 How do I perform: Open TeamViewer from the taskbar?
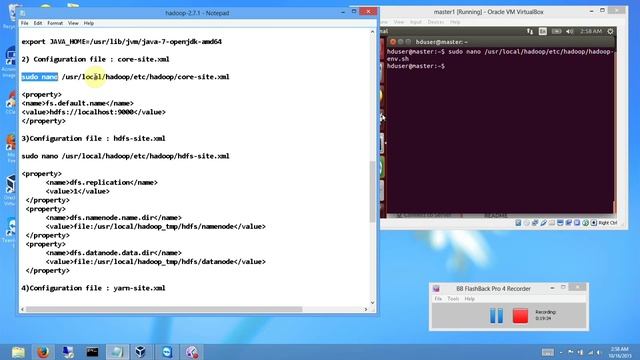click(167, 352)
